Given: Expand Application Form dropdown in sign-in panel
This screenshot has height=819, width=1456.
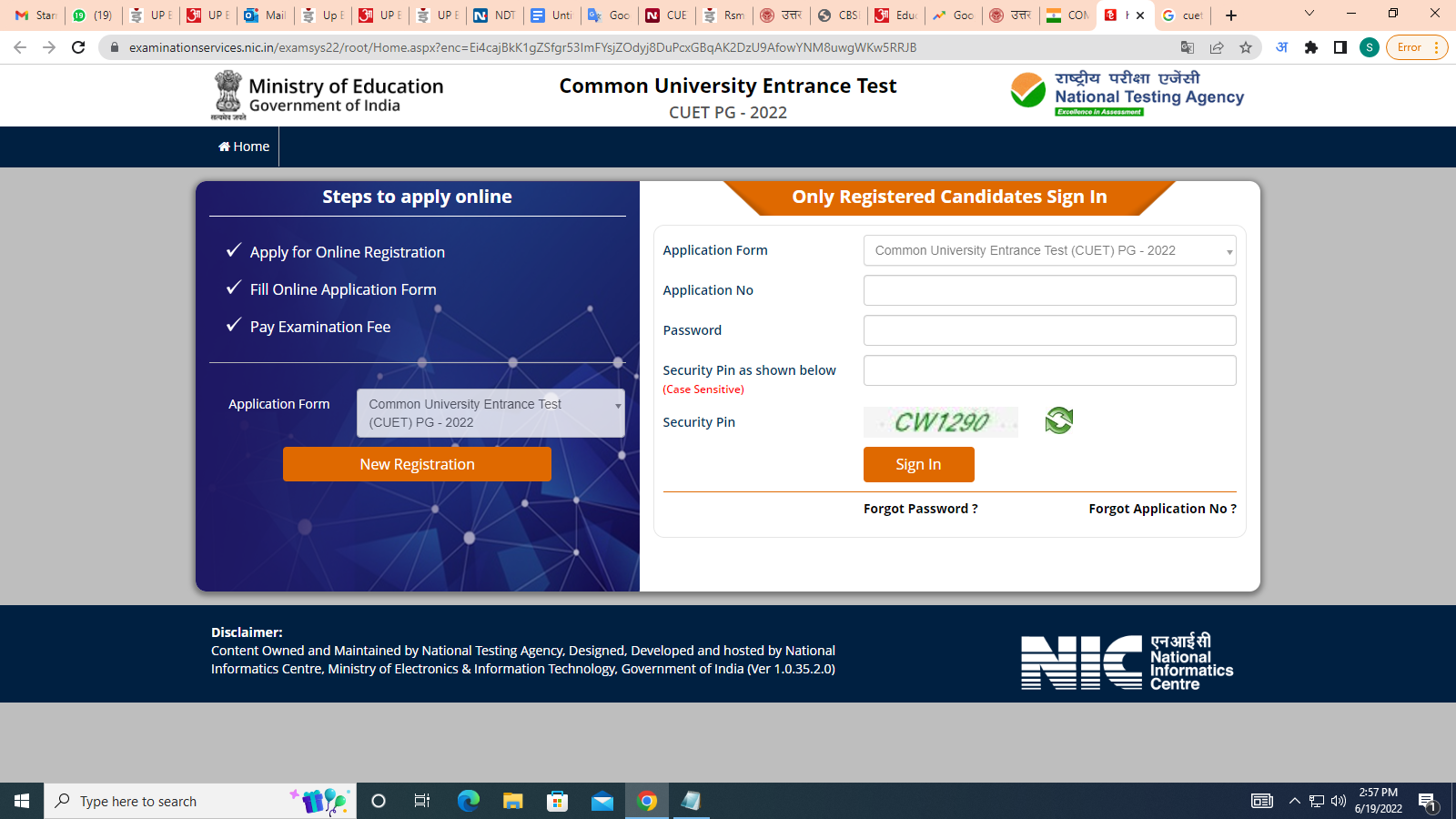Looking at the screenshot, I should click(x=1049, y=250).
